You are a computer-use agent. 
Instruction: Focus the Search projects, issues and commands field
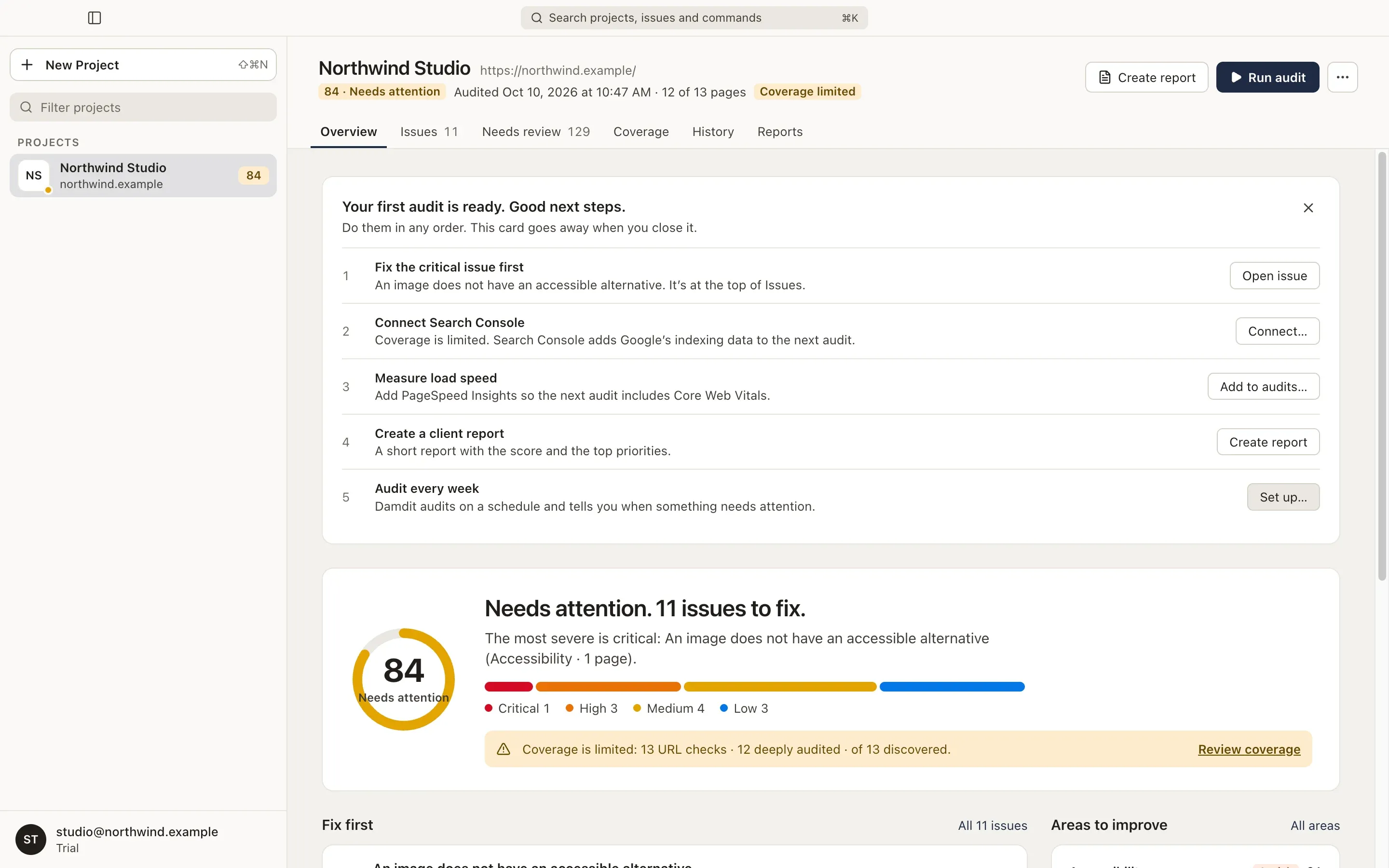(694, 18)
